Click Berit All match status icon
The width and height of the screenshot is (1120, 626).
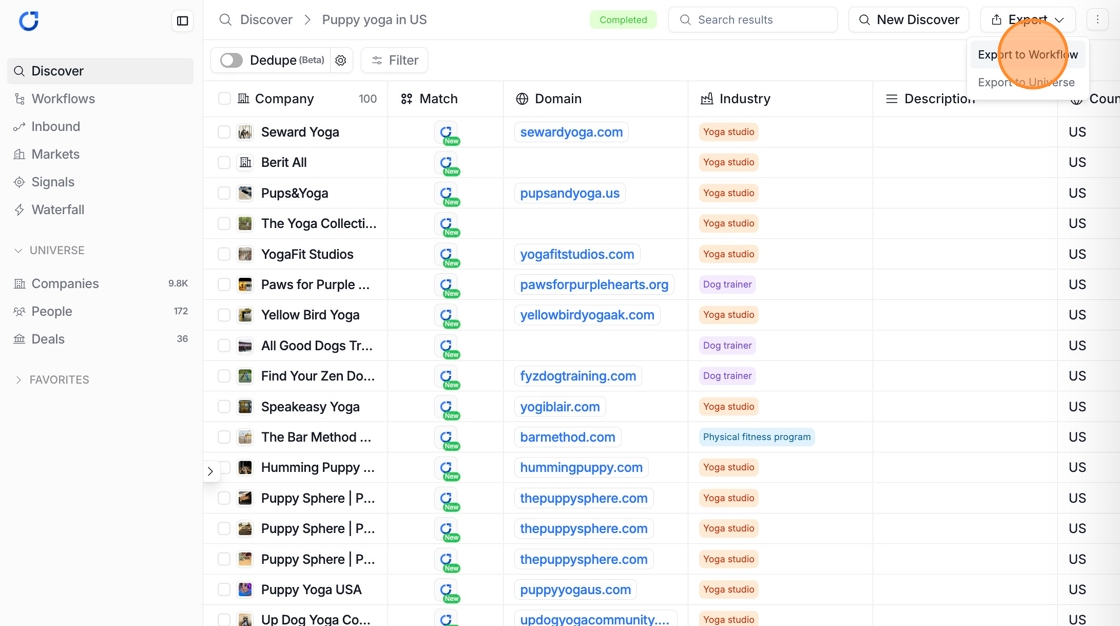click(x=447, y=164)
